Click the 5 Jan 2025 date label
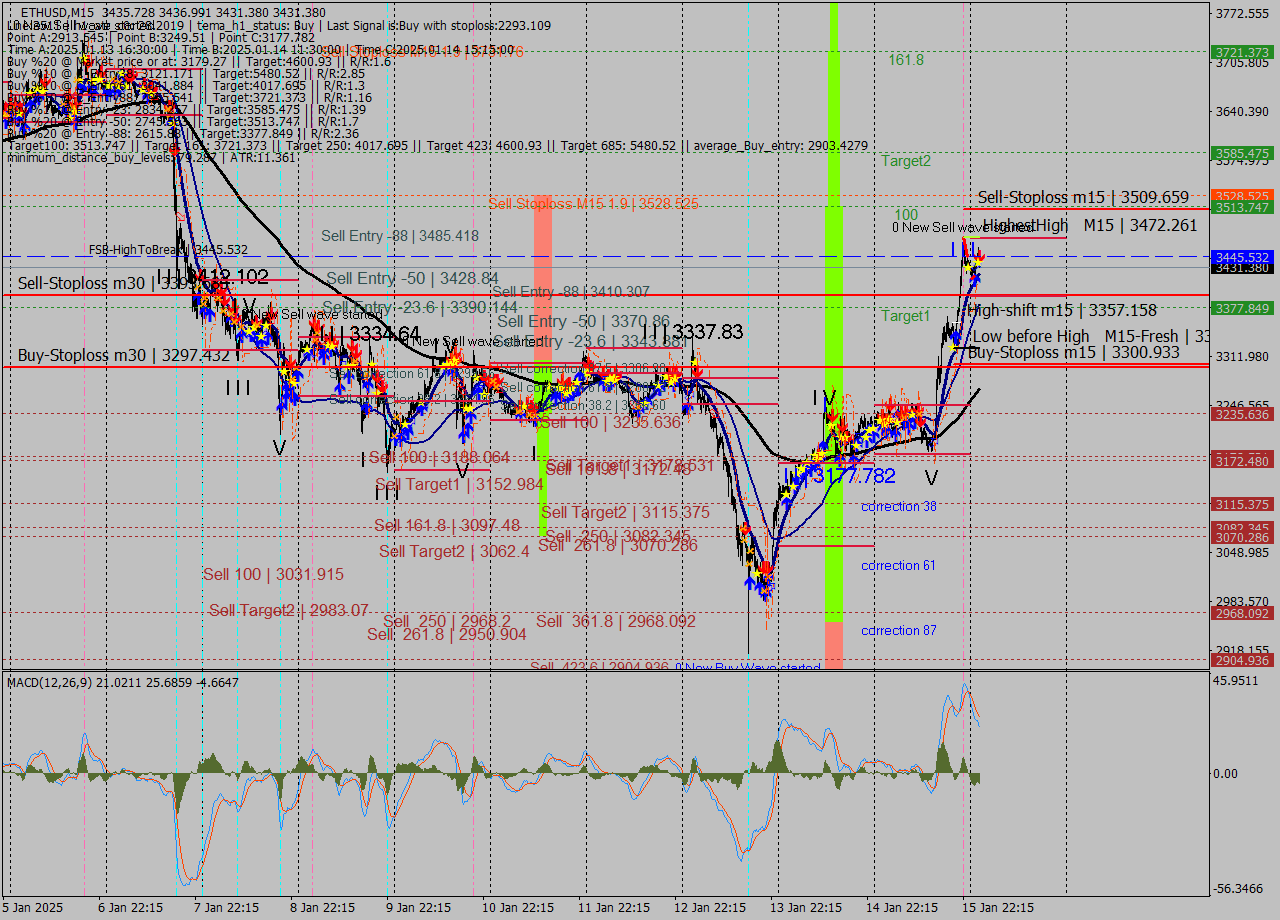Viewport: 1280px width, 920px height. [35, 908]
